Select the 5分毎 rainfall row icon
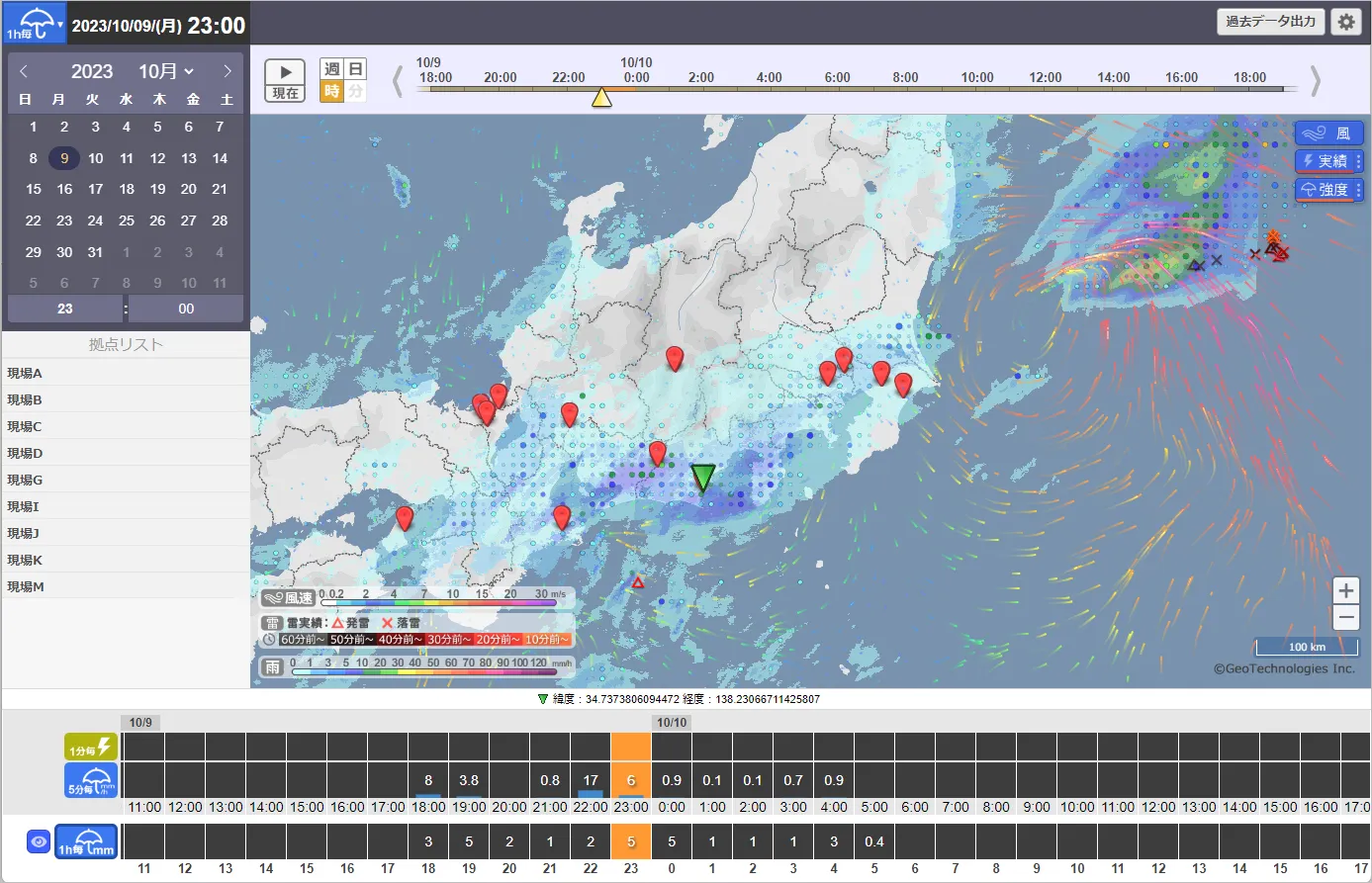This screenshot has height=883, width=1372. 91,780
